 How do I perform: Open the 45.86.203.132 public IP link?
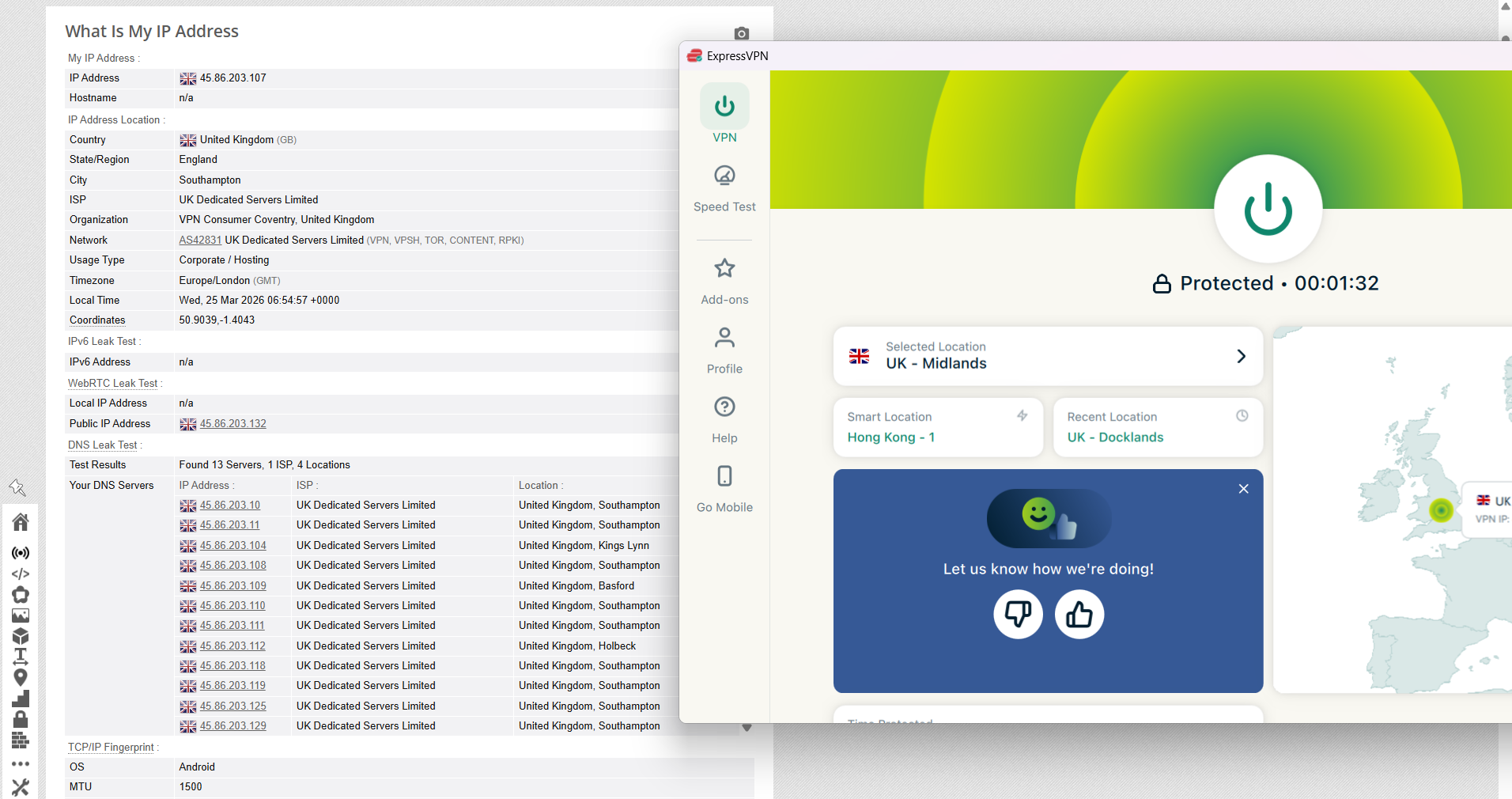pos(233,423)
